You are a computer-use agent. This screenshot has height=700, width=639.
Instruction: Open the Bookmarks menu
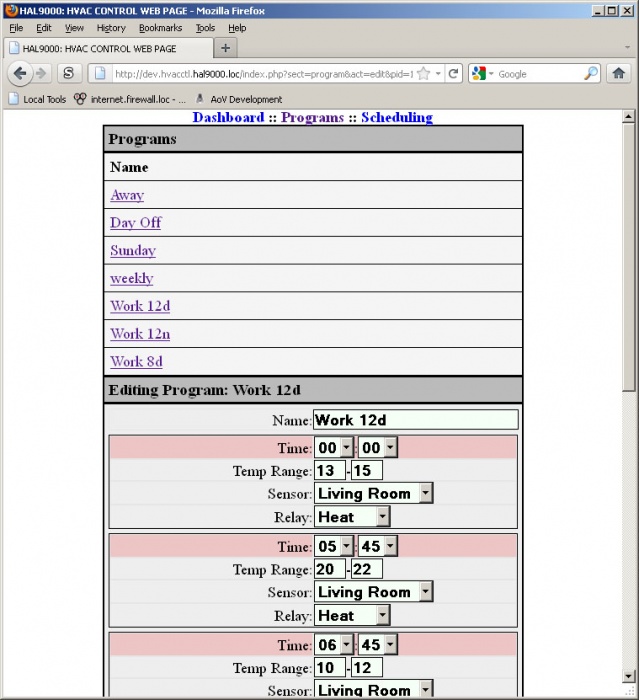pyautogui.click(x=160, y=28)
